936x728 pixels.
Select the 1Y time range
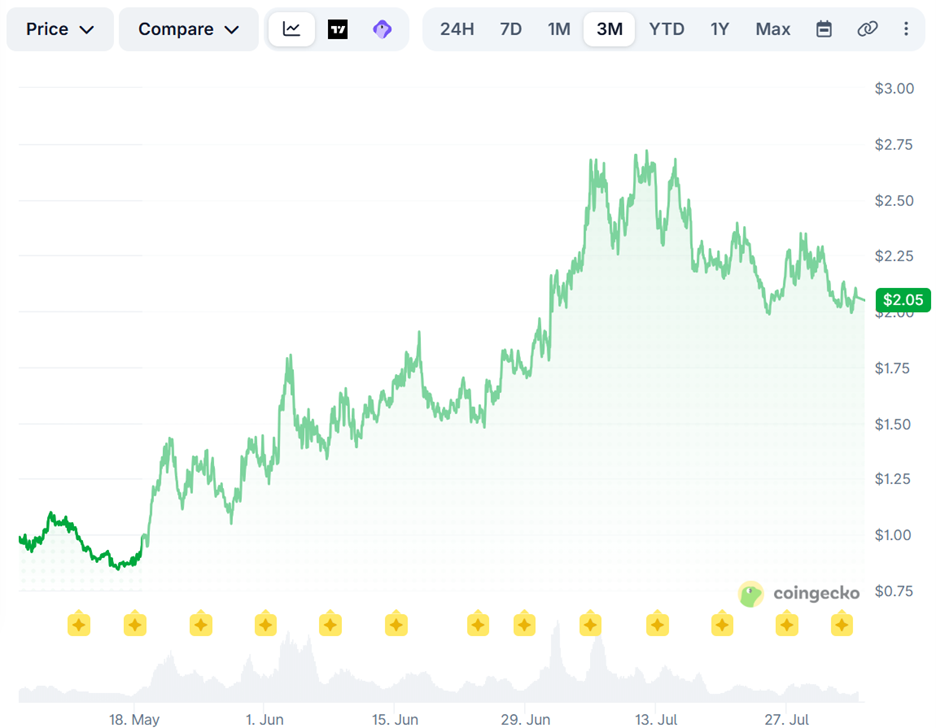719,29
